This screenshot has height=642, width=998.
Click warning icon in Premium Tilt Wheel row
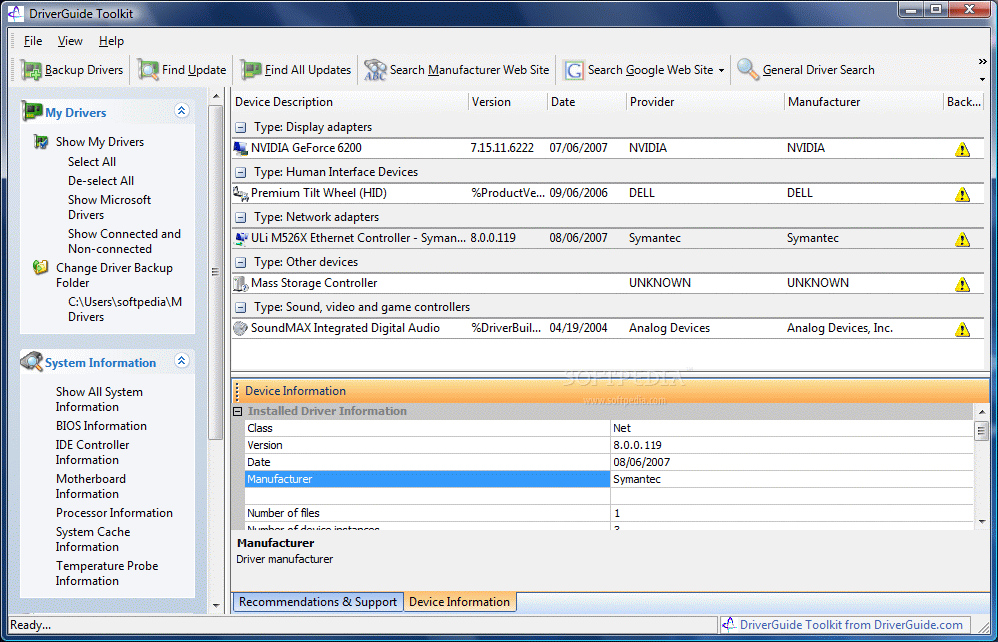click(x=962, y=195)
